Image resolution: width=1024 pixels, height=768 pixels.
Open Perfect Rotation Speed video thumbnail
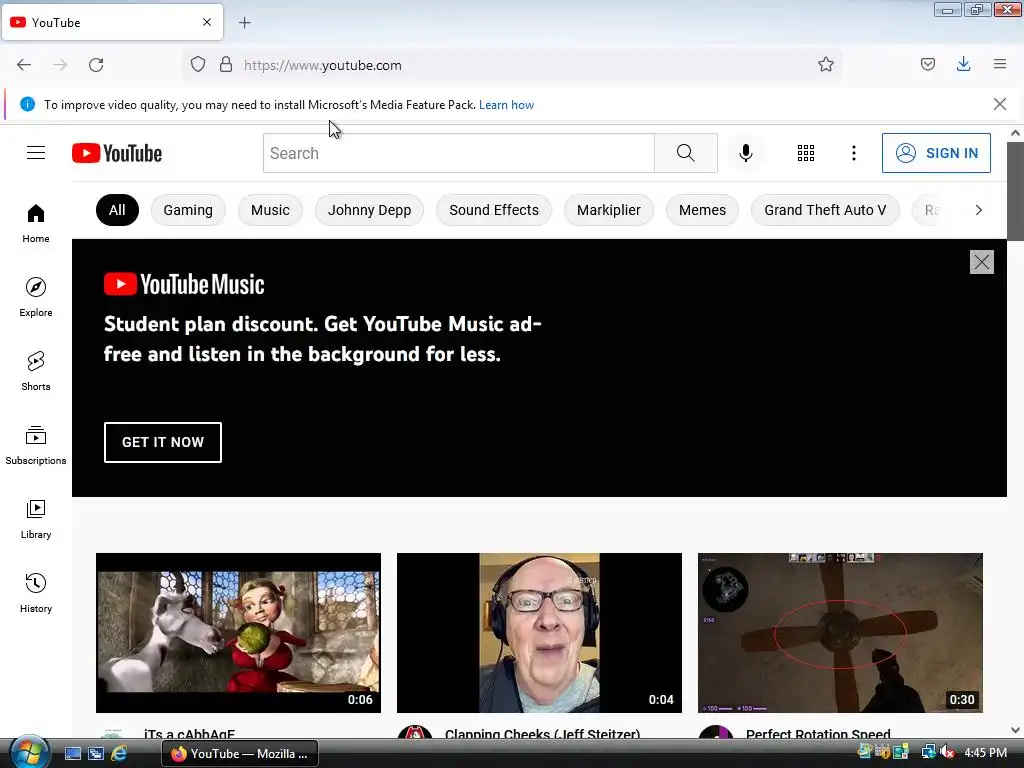pos(840,633)
